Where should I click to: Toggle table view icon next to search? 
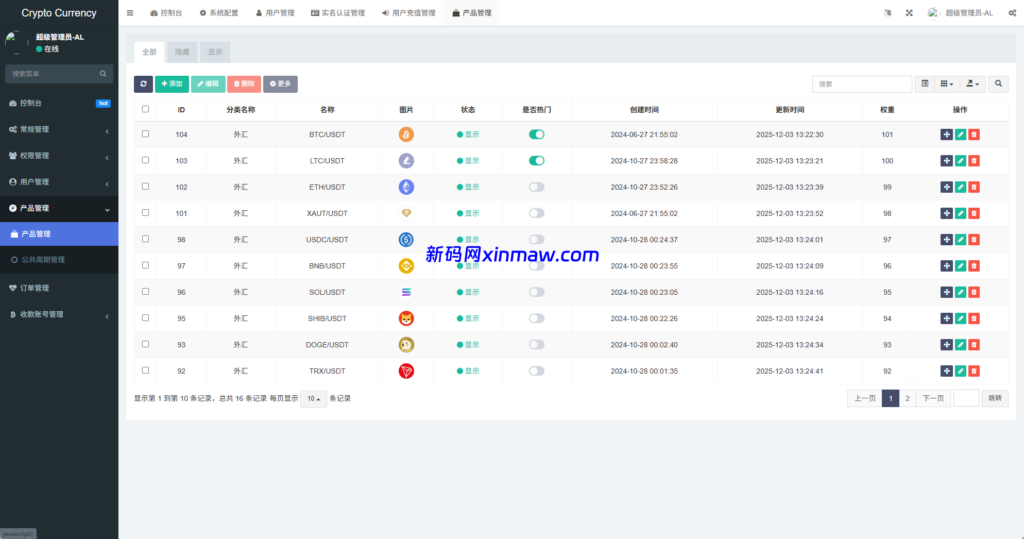click(925, 84)
